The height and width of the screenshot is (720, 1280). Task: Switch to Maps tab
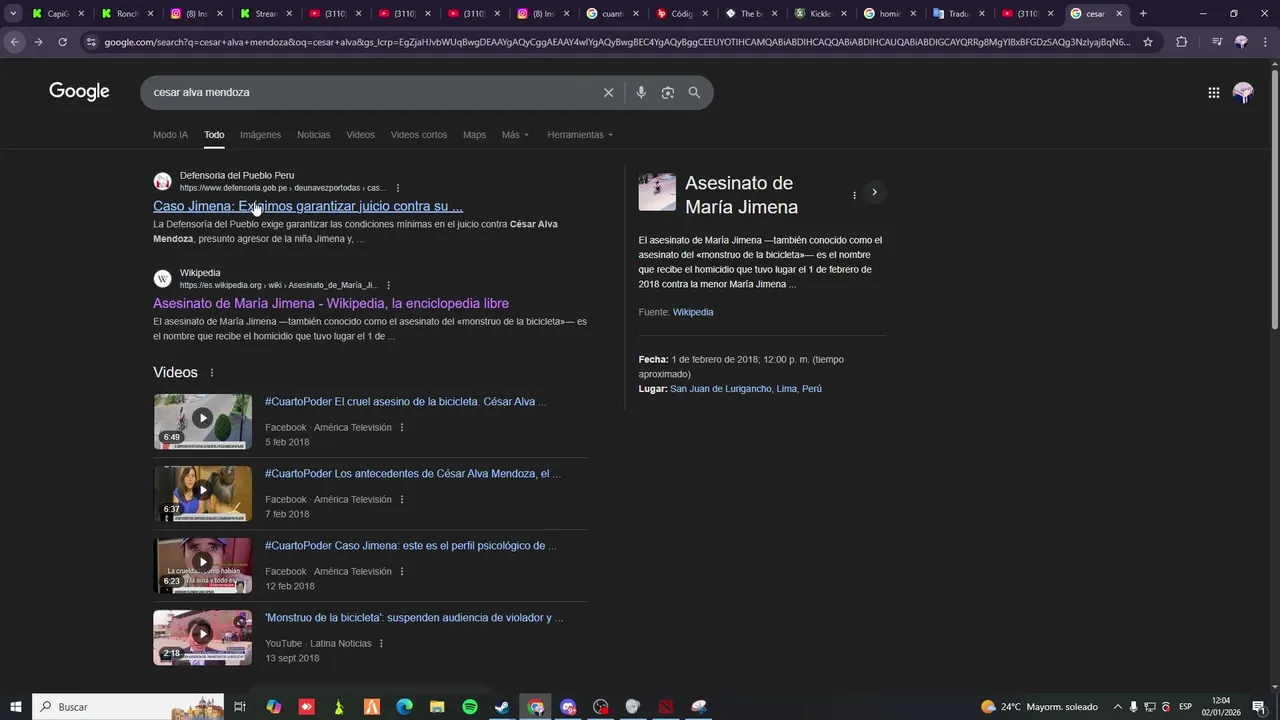[474, 135]
